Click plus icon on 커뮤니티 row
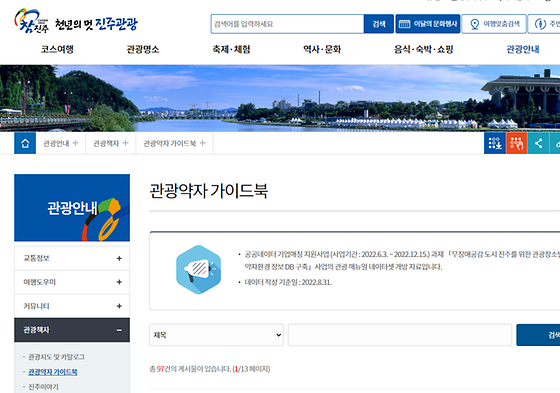Image resolution: width=560 pixels, height=393 pixels. [x=119, y=306]
